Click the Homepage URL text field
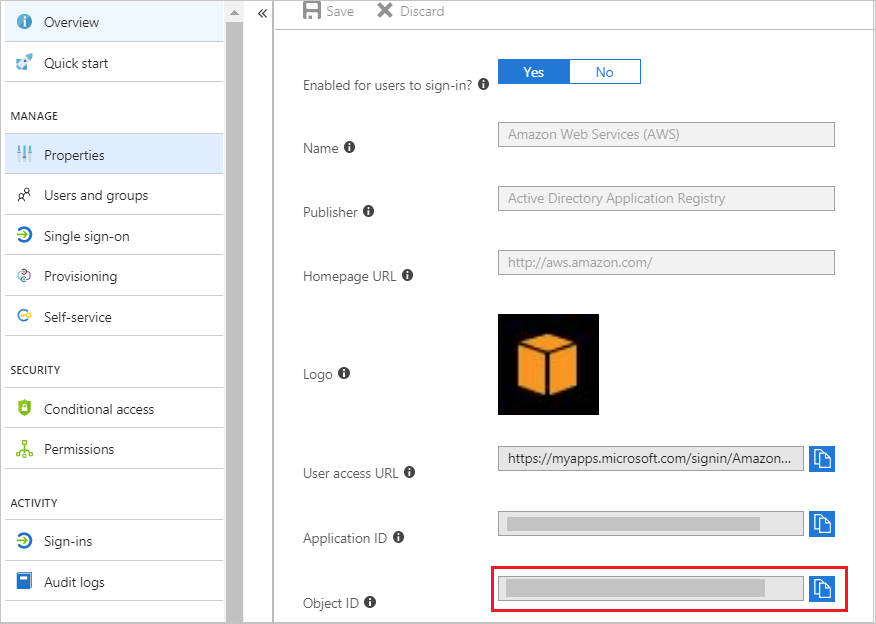Viewport: 876px width, 624px height. point(665,263)
